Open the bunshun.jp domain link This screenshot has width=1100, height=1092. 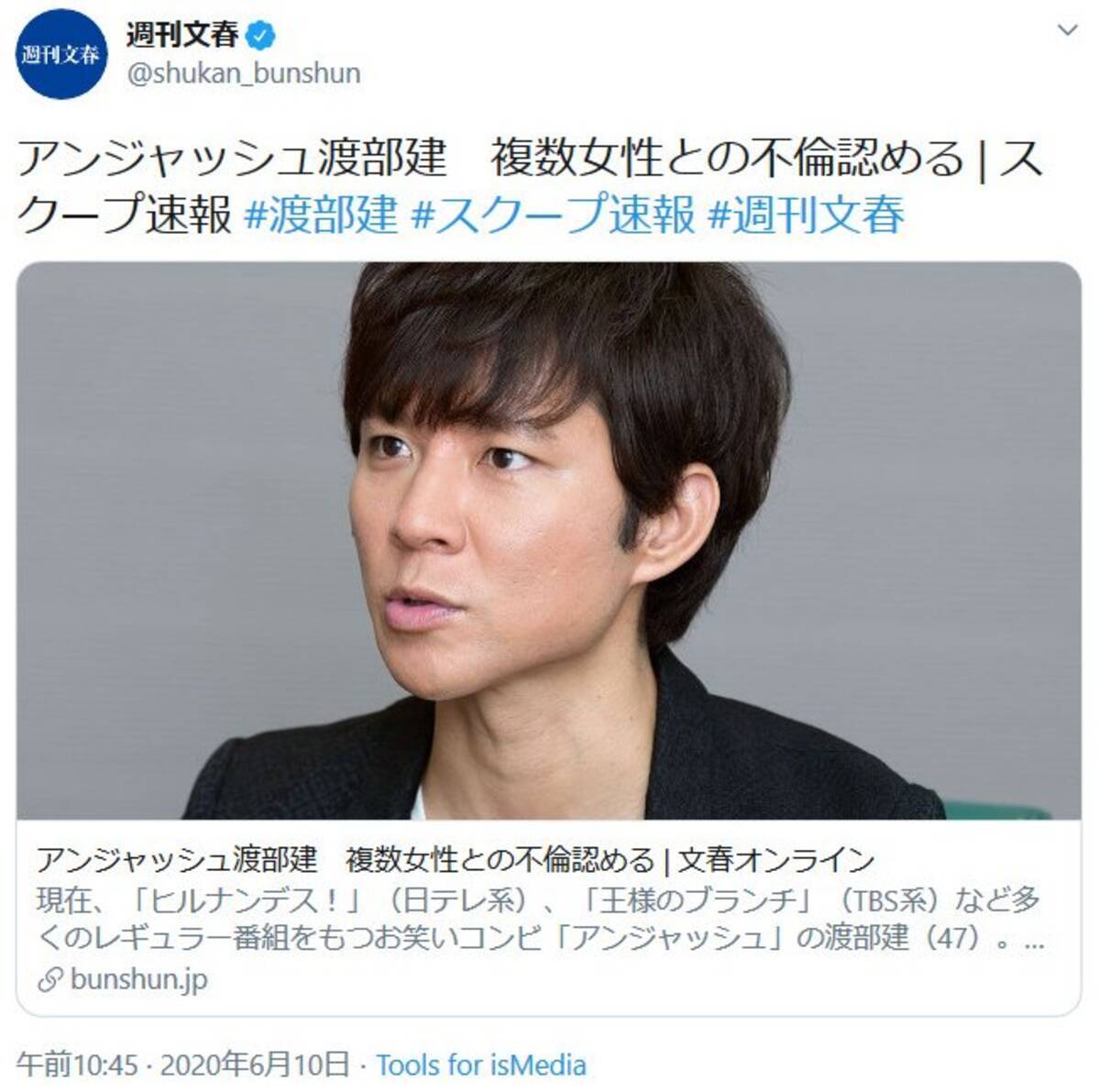(138, 980)
